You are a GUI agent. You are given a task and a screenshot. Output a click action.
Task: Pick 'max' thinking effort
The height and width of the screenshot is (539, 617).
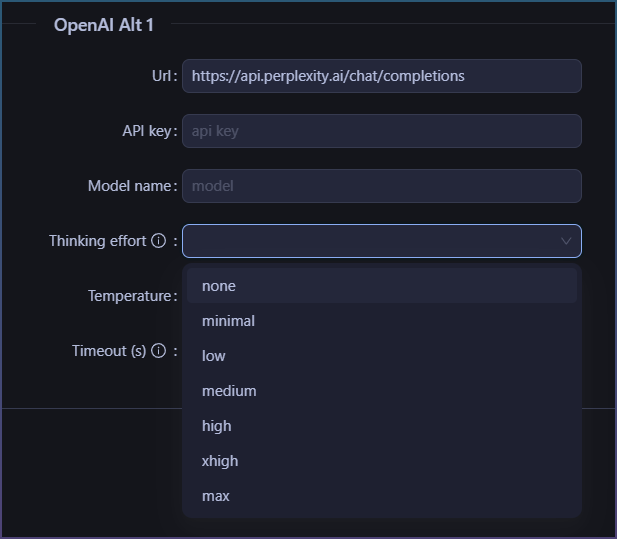point(382,496)
